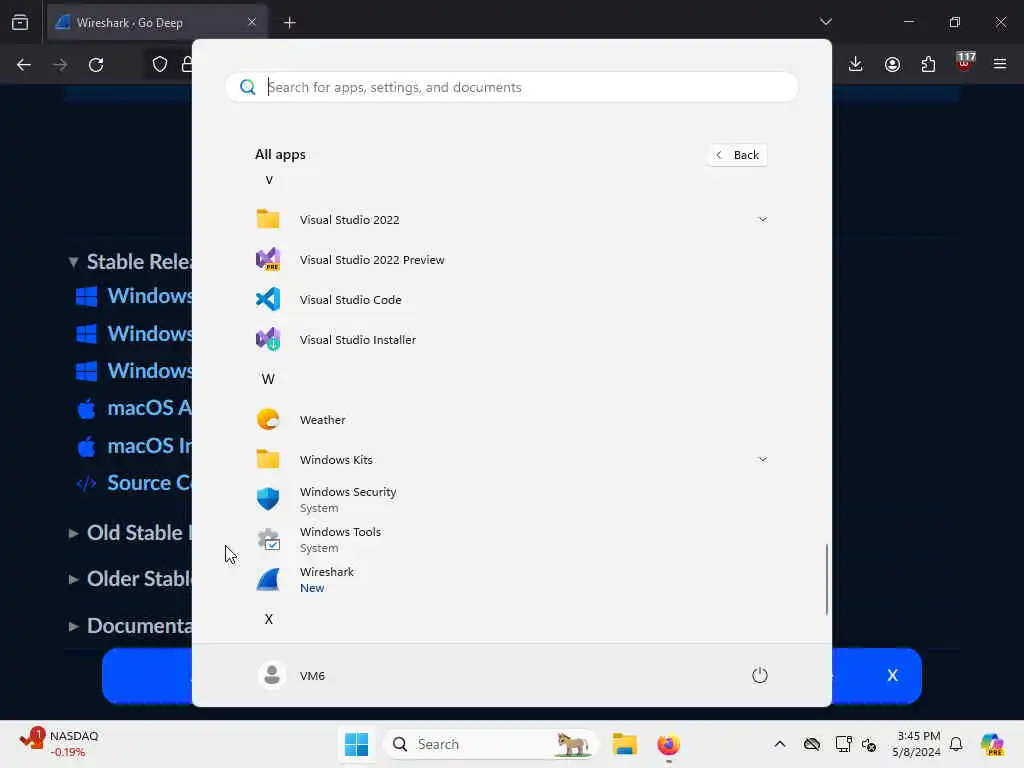Open a new Firefox tab
Viewport: 1024px width, 768px height.
click(289, 23)
